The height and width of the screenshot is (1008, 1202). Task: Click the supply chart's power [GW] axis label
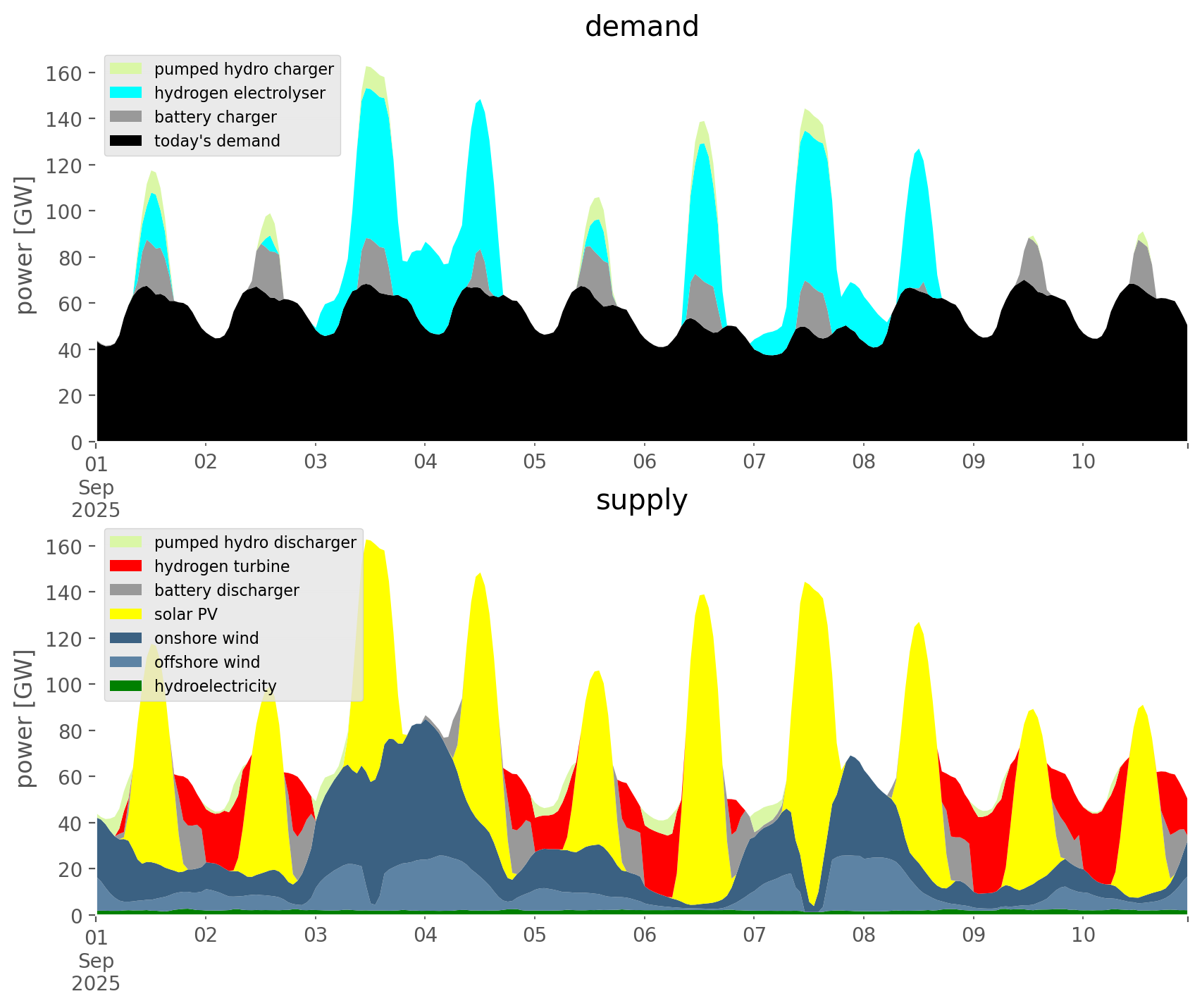point(24,718)
